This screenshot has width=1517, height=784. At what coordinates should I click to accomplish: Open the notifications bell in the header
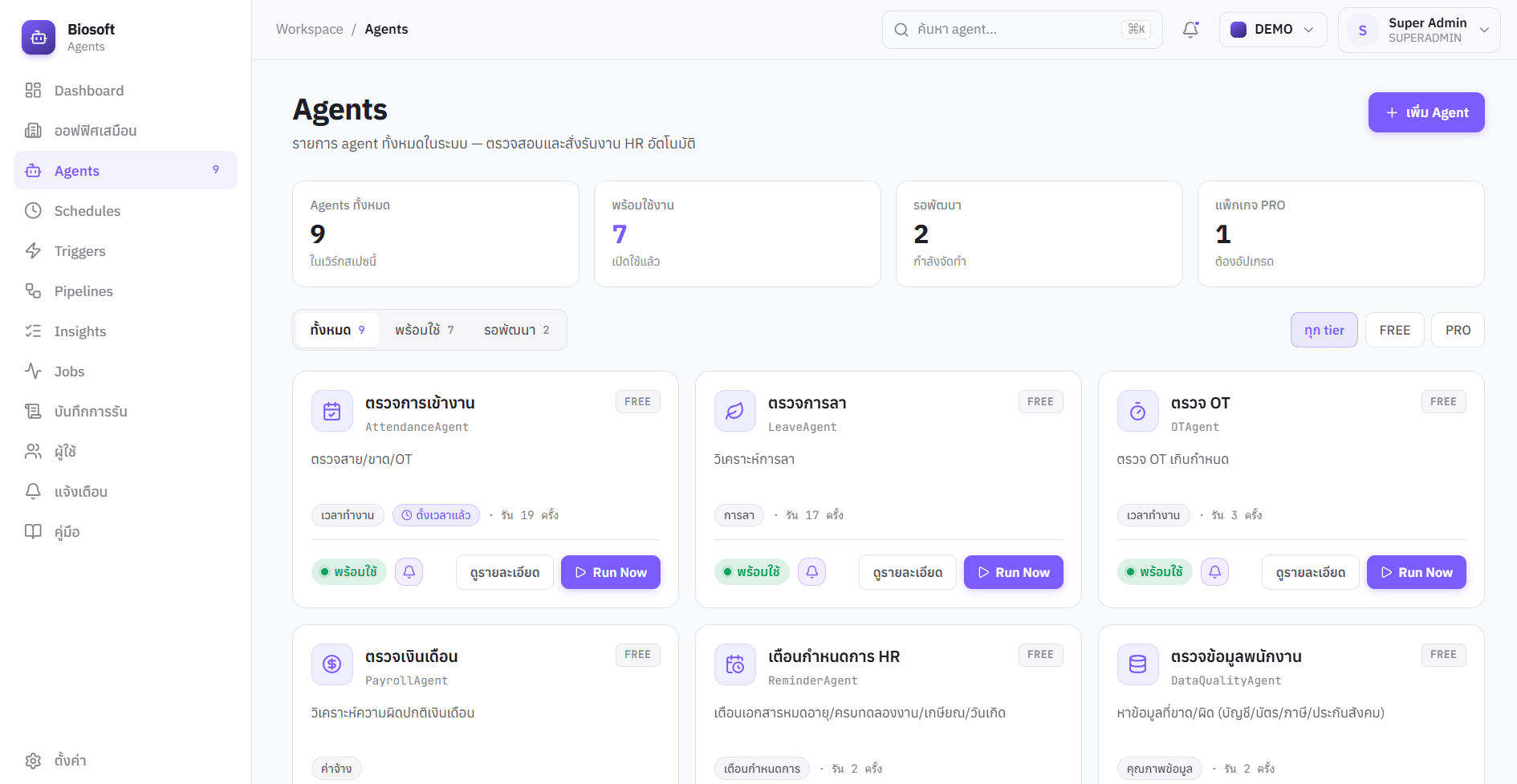click(x=1191, y=30)
